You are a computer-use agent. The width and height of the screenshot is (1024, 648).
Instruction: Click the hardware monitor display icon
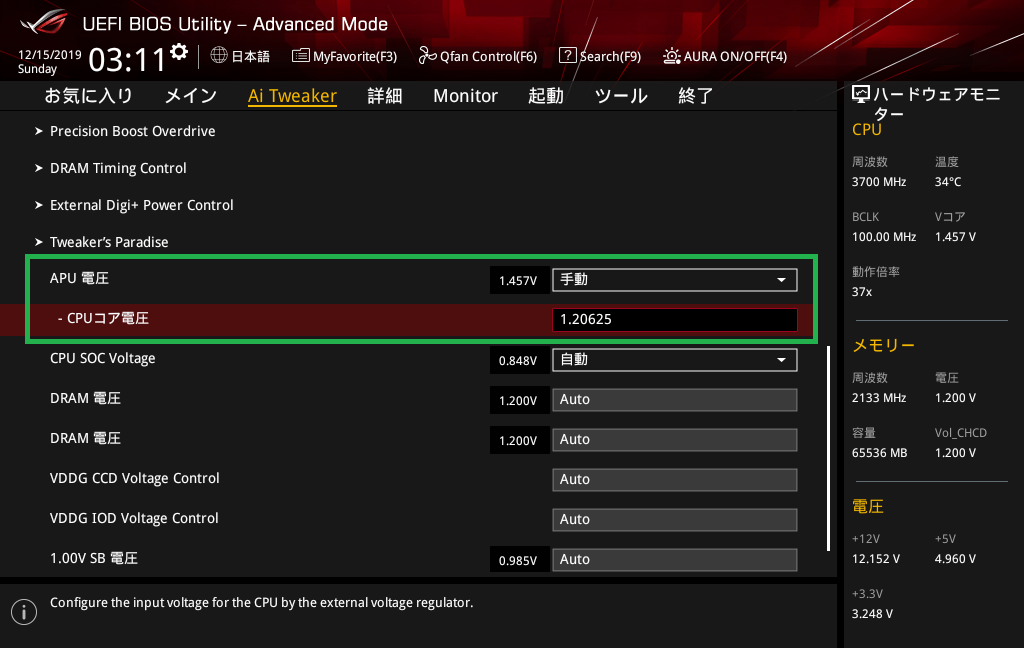[861, 95]
